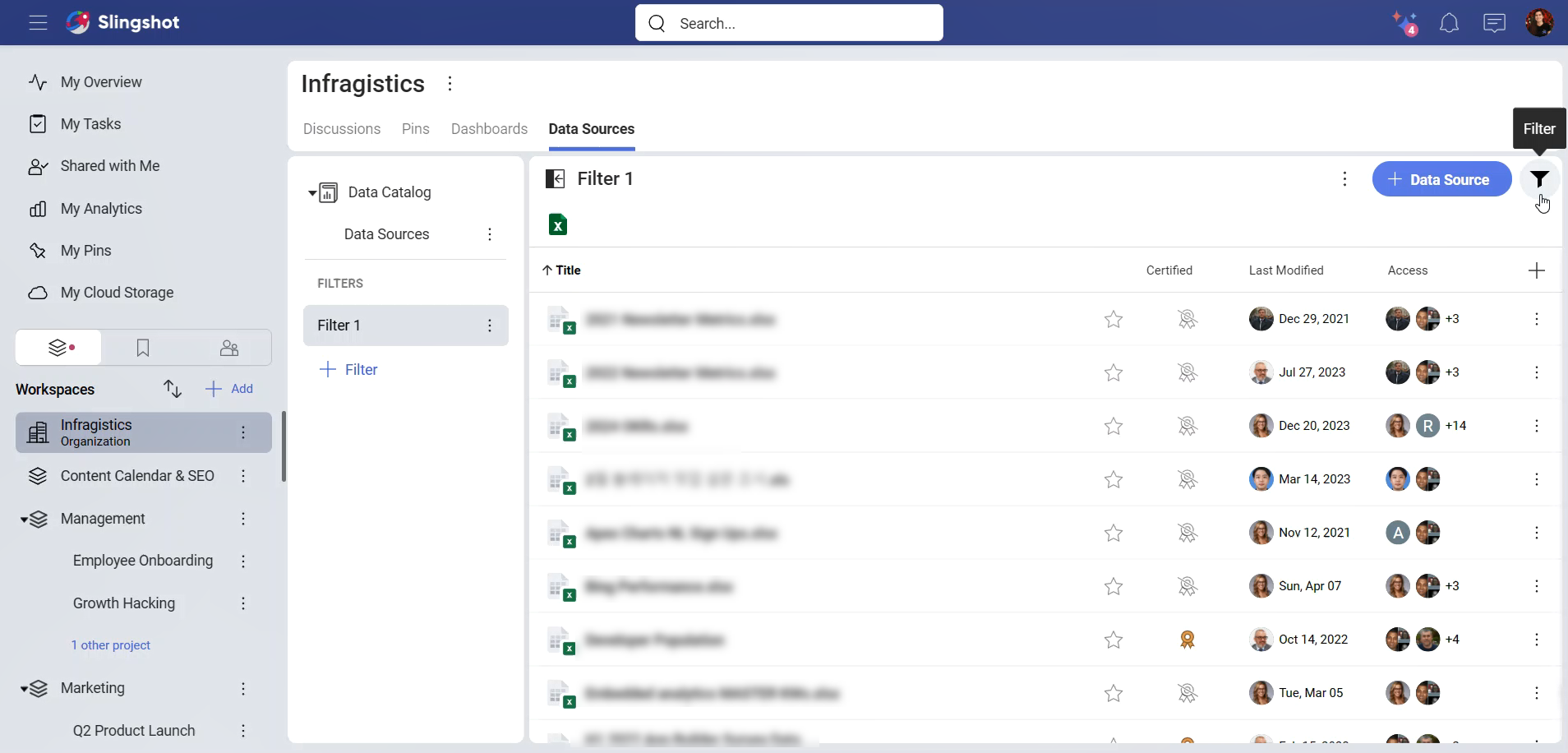Open Filter 1 header more options
1568x753 pixels.
pyautogui.click(x=1344, y=179)
